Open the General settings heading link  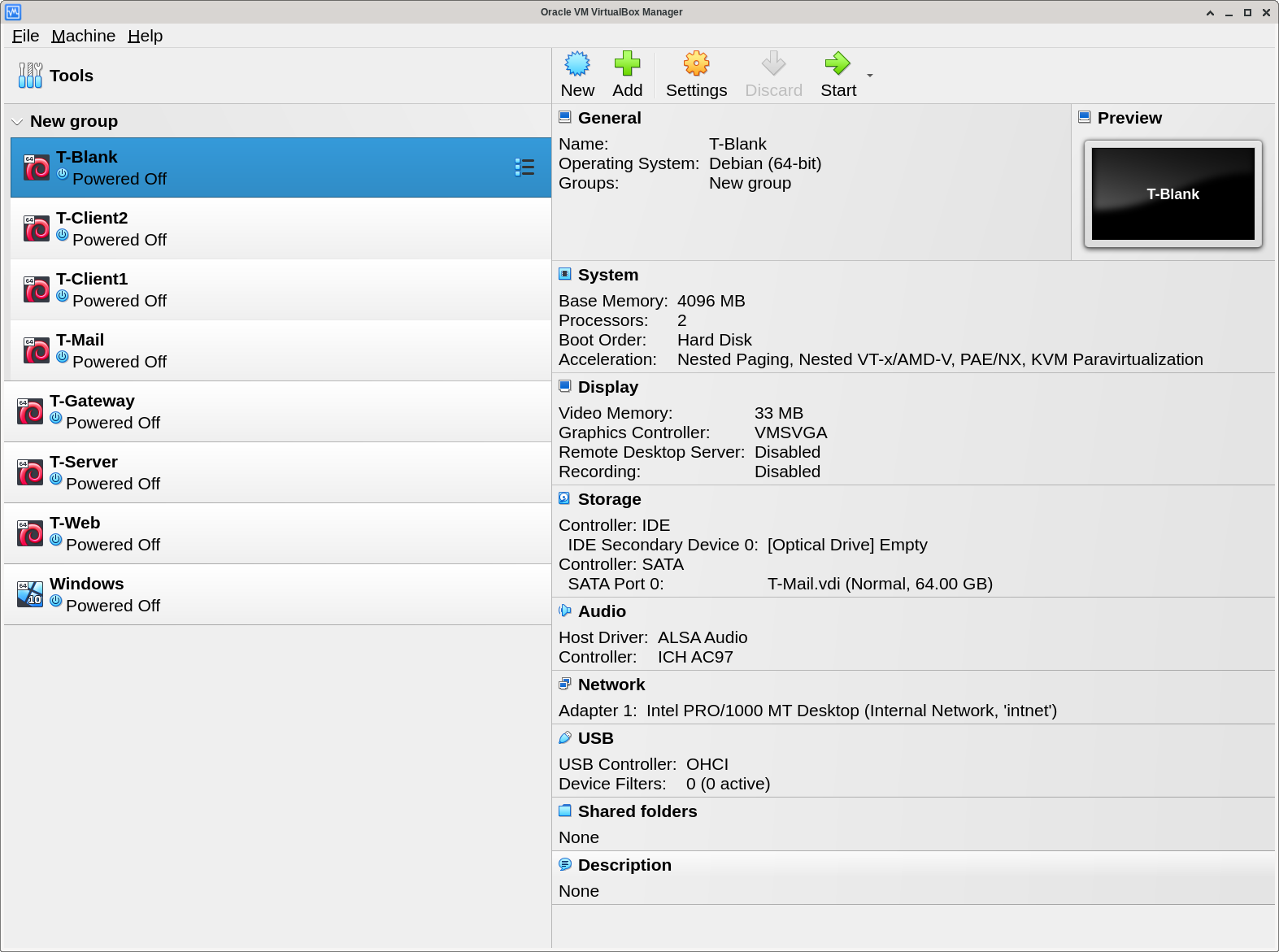tap(609, 118)
